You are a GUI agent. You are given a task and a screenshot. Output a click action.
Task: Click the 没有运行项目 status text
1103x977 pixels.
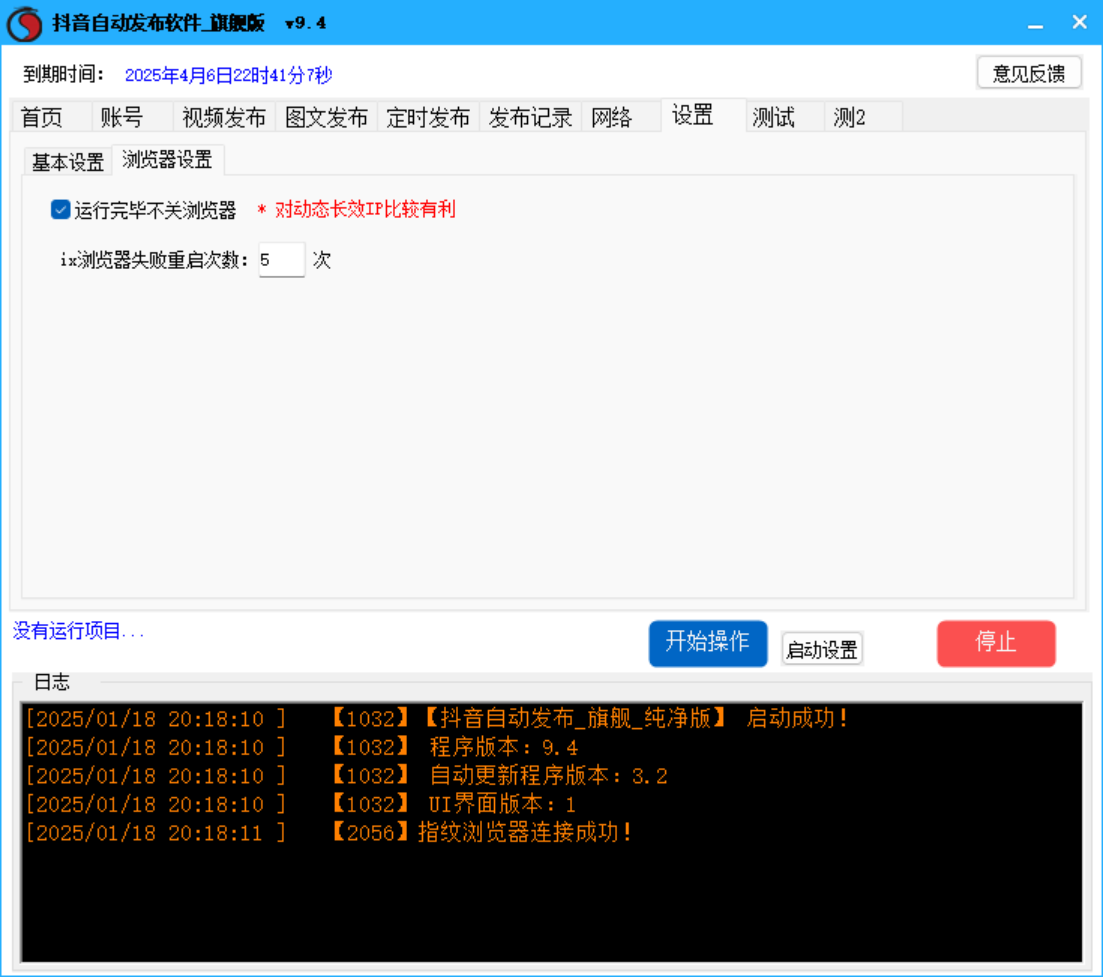pos(78,631)
